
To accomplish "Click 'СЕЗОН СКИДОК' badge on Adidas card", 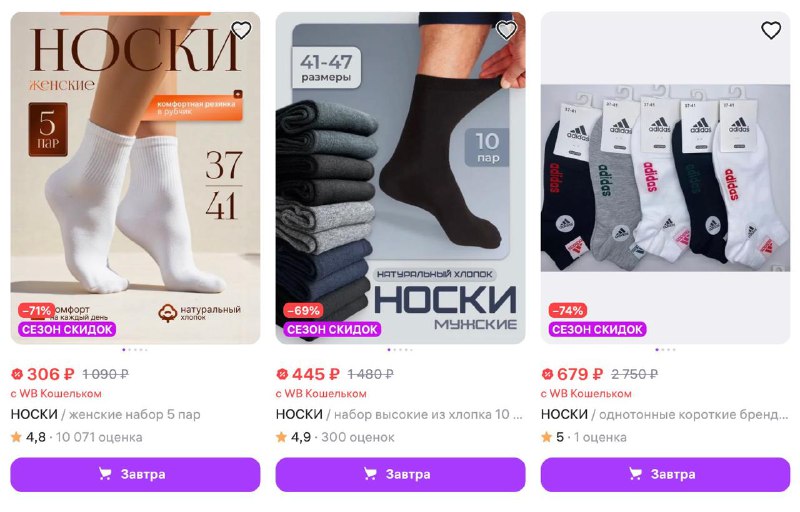I will tap(597, 329).
